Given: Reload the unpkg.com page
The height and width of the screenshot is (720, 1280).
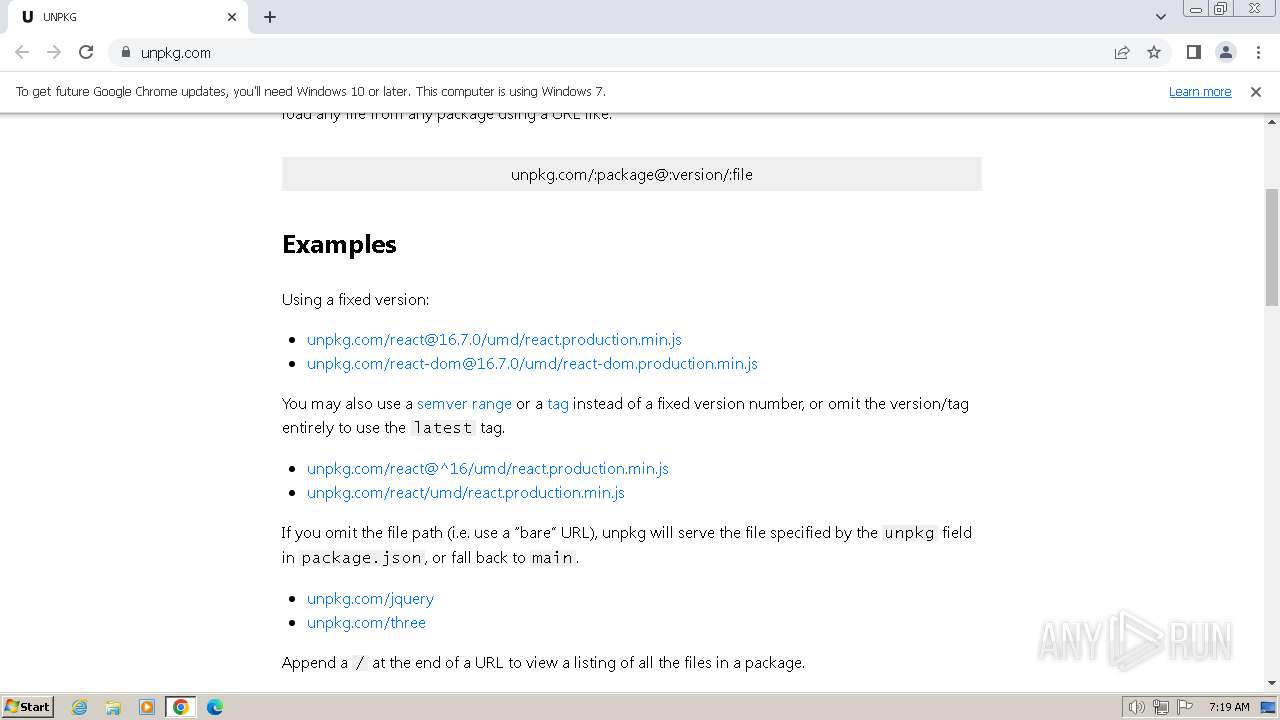Looking at the screenshot, I should tap(86, 52).
